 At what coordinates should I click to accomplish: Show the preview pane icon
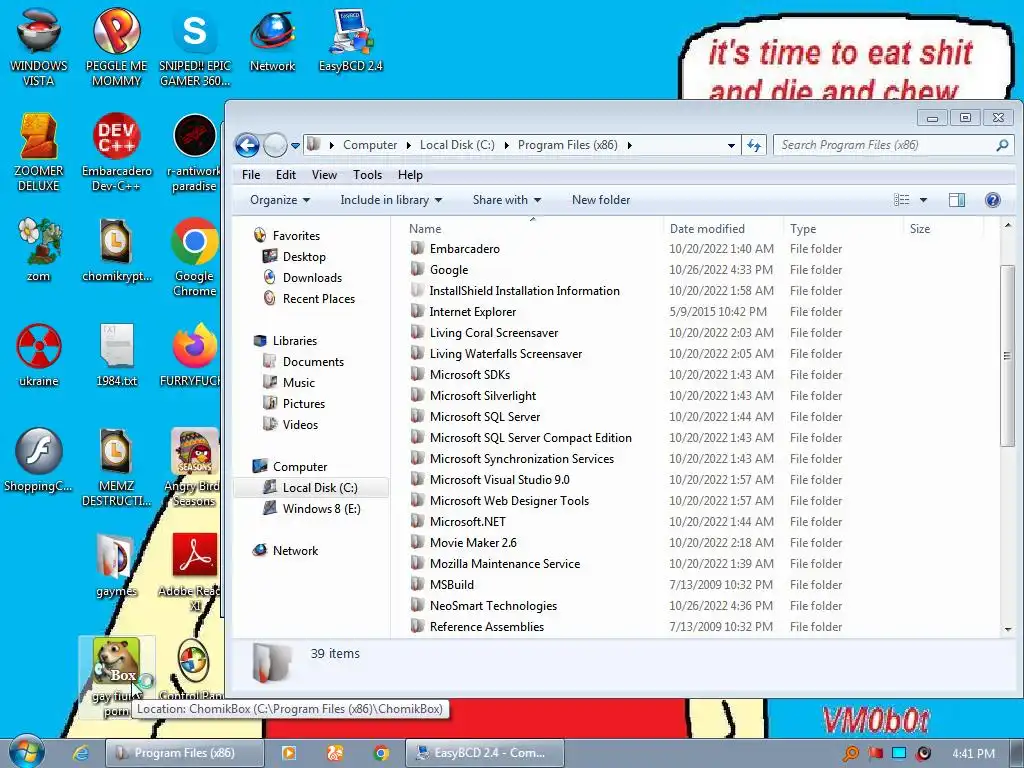pos(957,200)
